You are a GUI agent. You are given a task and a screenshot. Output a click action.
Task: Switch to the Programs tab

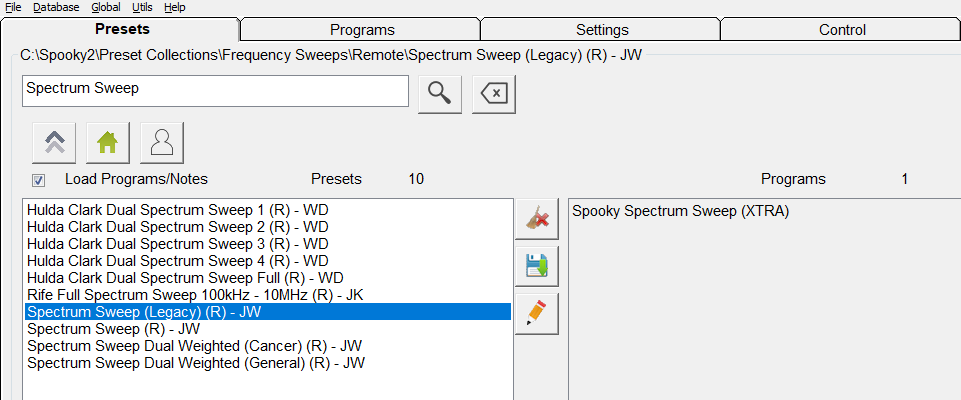pyautogui.click(x=362, y=30)
